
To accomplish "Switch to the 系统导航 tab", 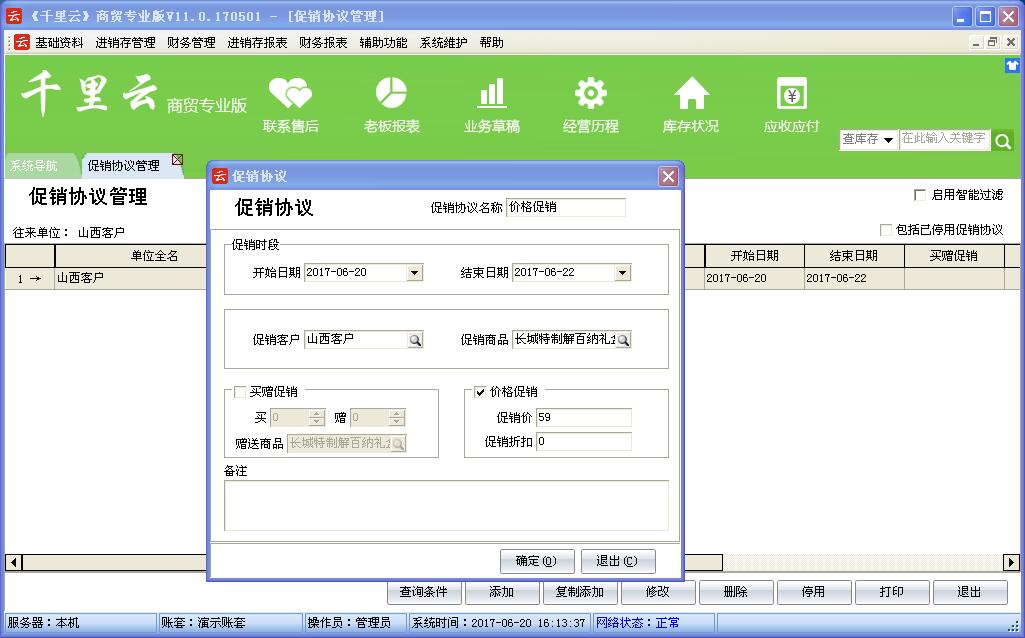I will (34, 166).
